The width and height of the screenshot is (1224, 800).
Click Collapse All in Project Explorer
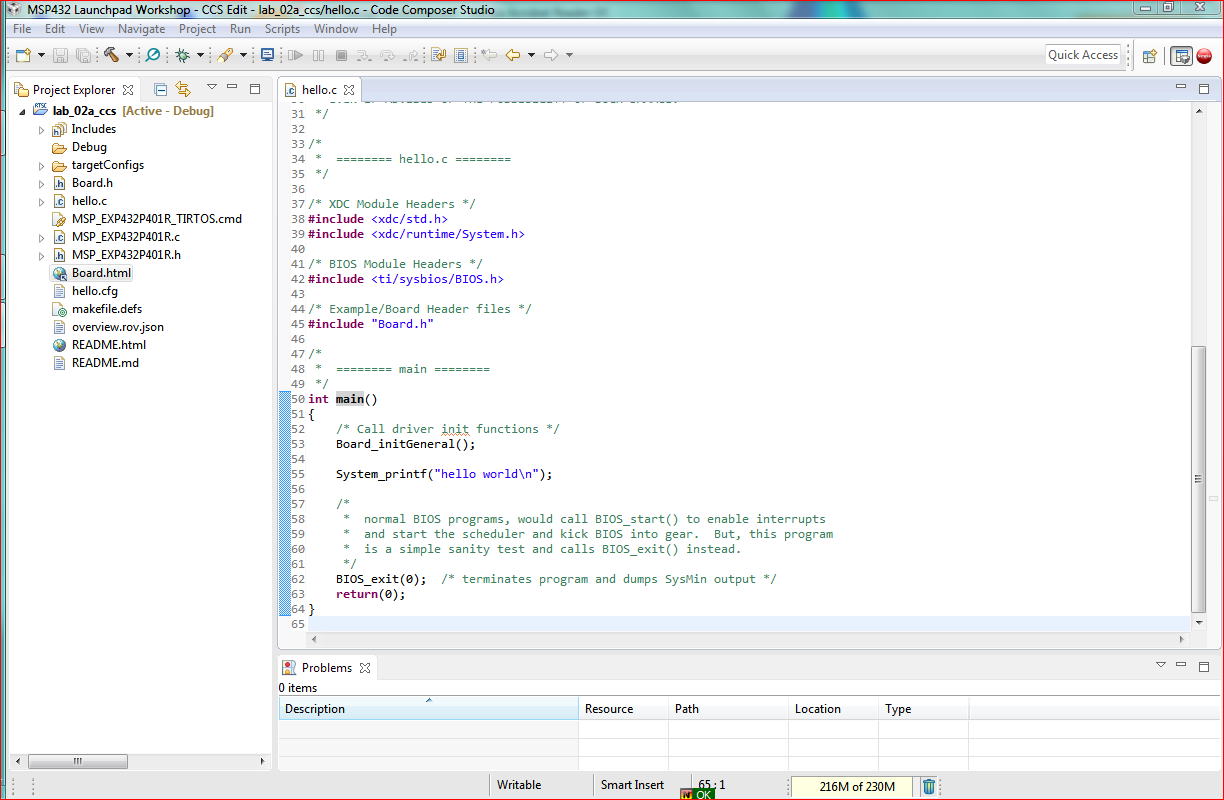(160, 89)
